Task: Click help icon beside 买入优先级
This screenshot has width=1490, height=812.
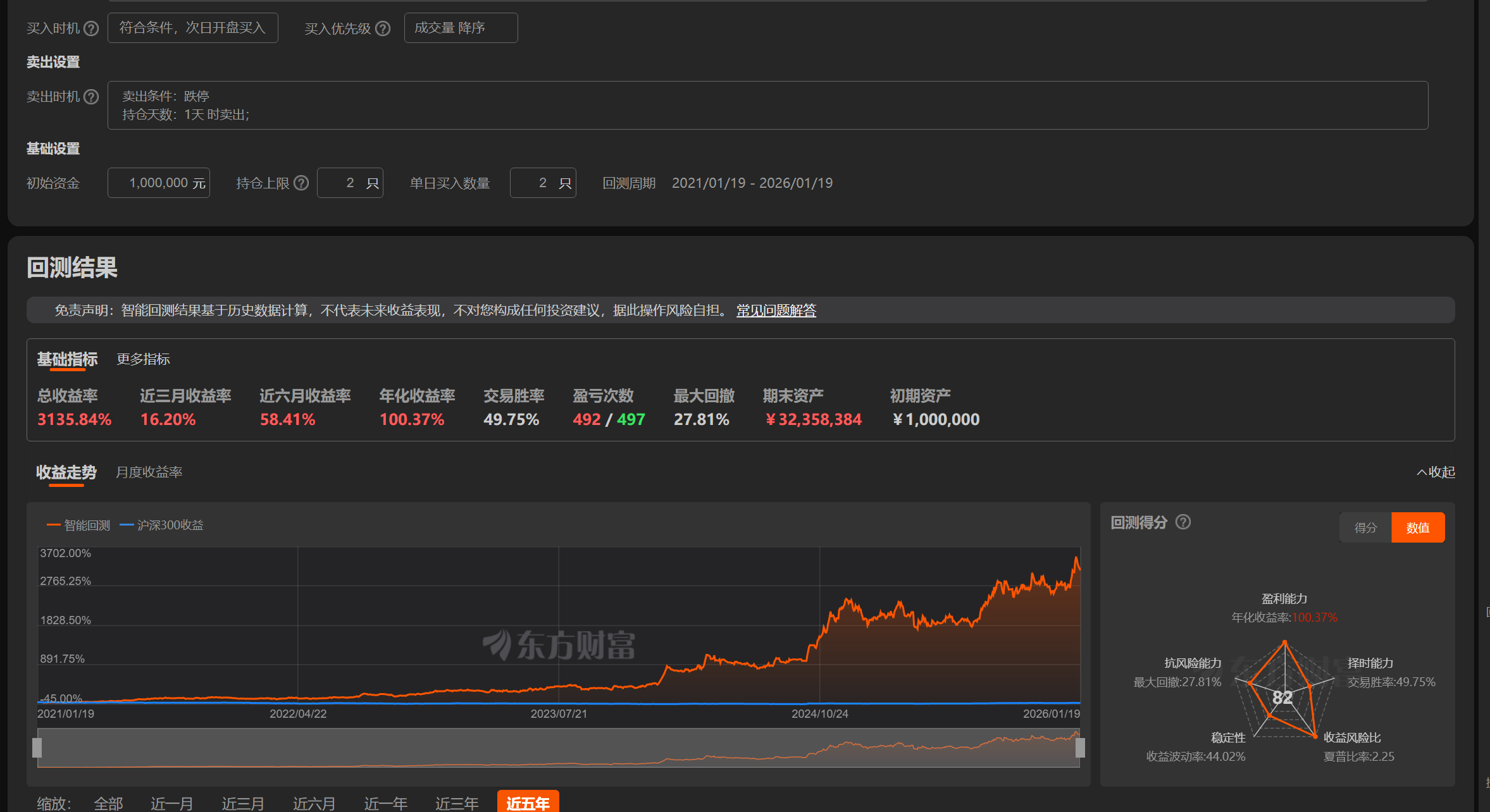Action: click(383, 28)
